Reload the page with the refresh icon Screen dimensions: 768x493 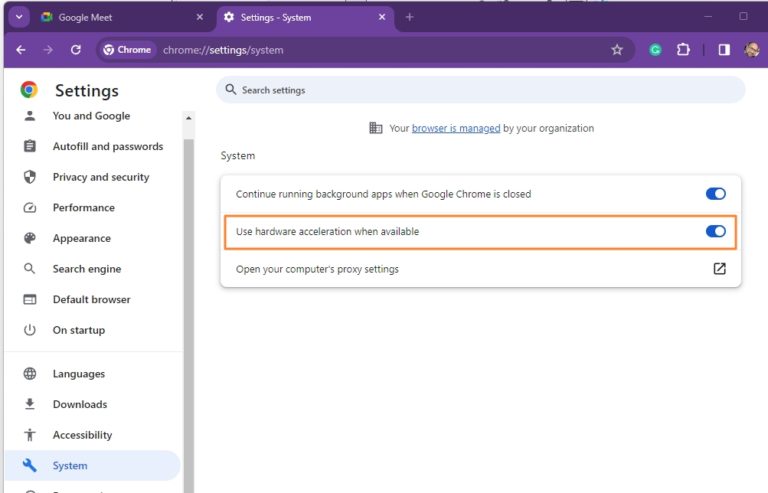(75, 50)
